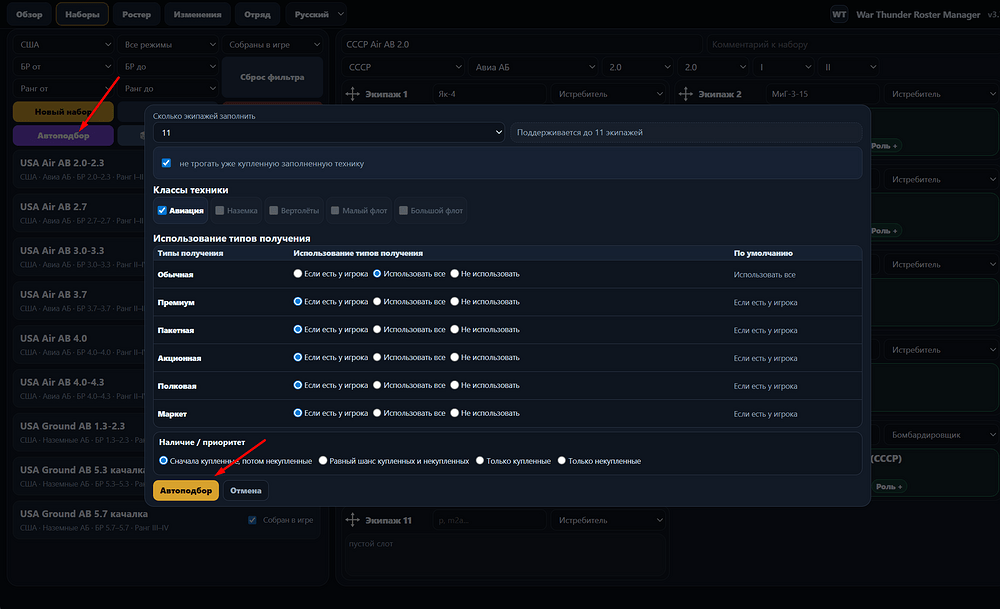The image size is (1000, 609).
Task: Open the 'Все режимы' filter dropdown
Action: pos(168,45)
